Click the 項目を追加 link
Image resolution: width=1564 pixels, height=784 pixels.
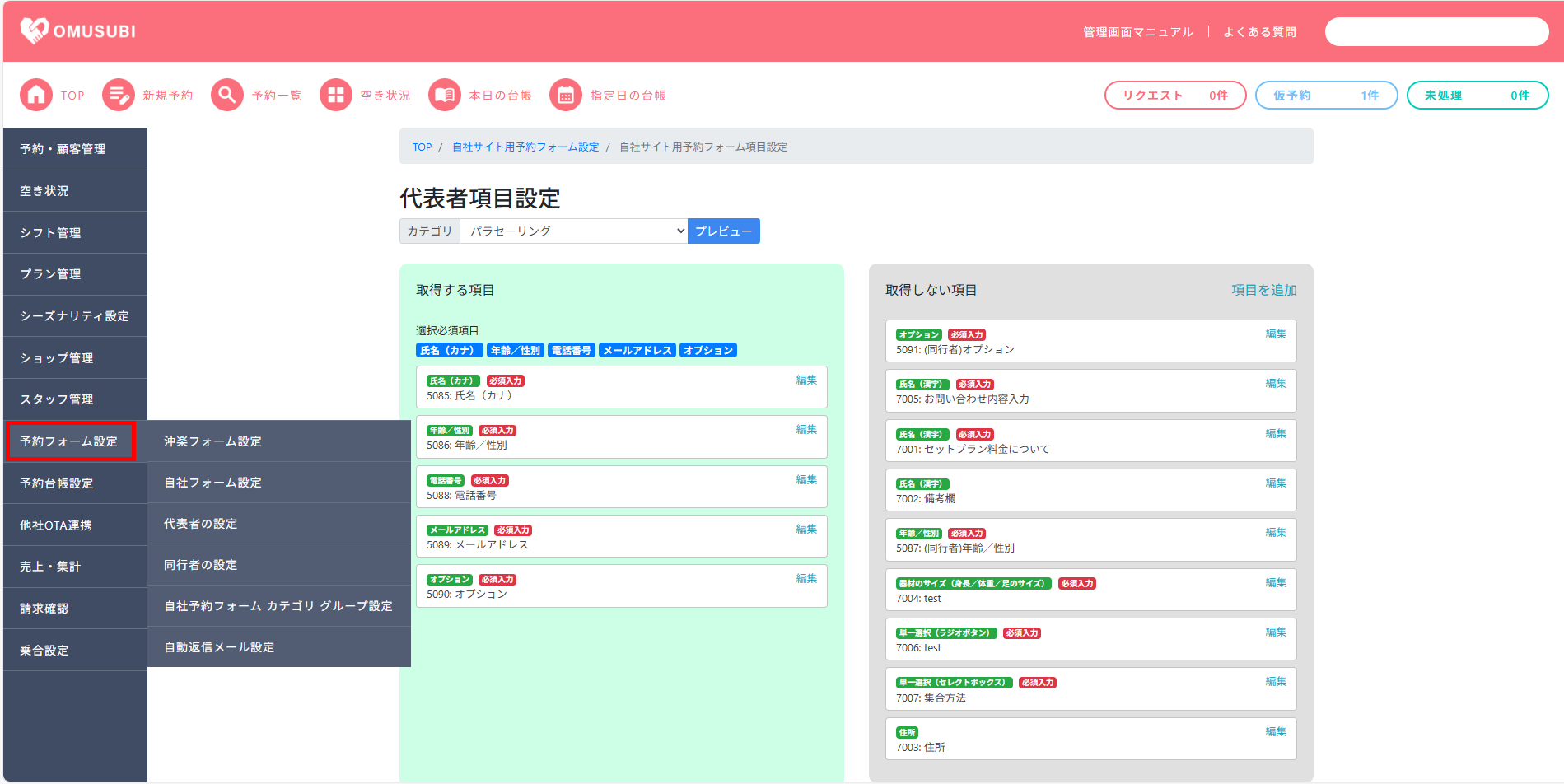click(1263, 290)
